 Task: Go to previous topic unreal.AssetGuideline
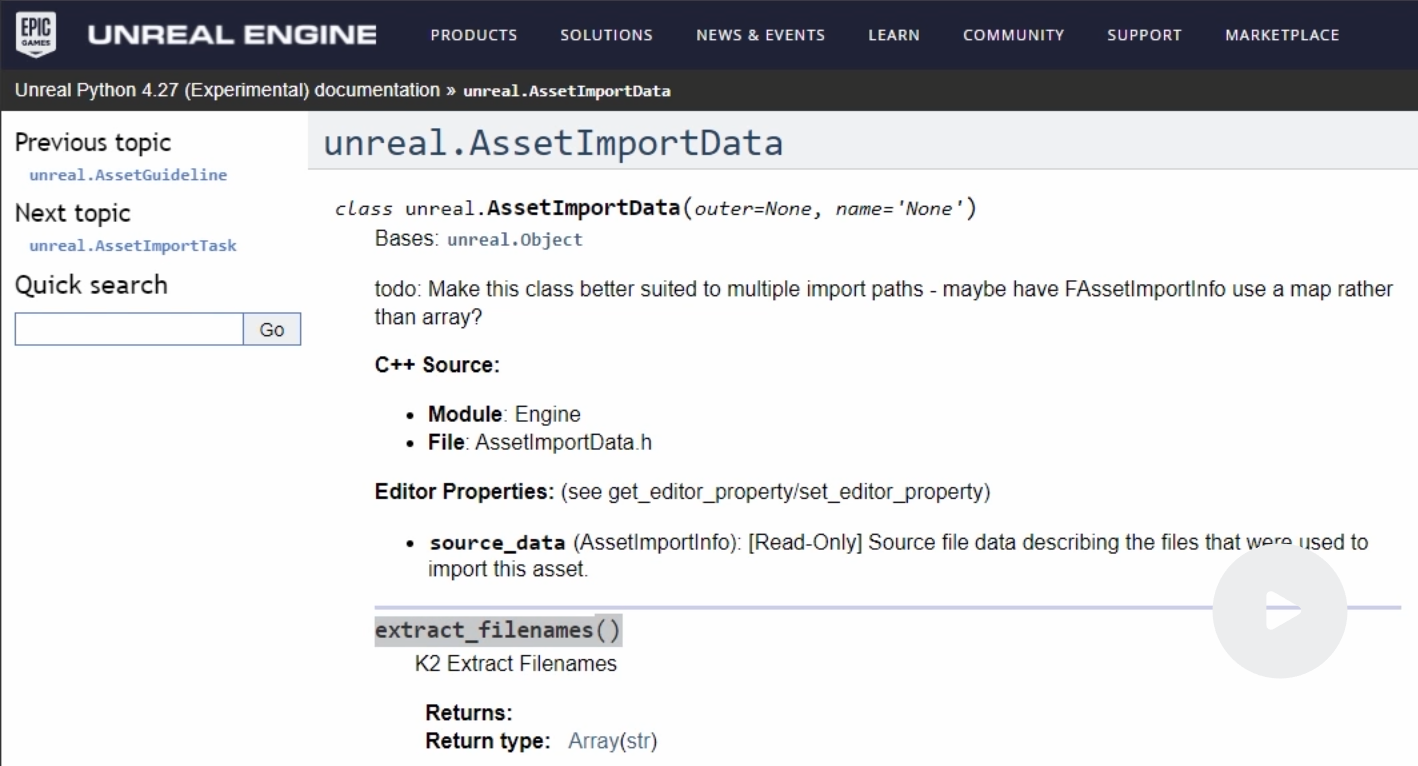[128, 175]
